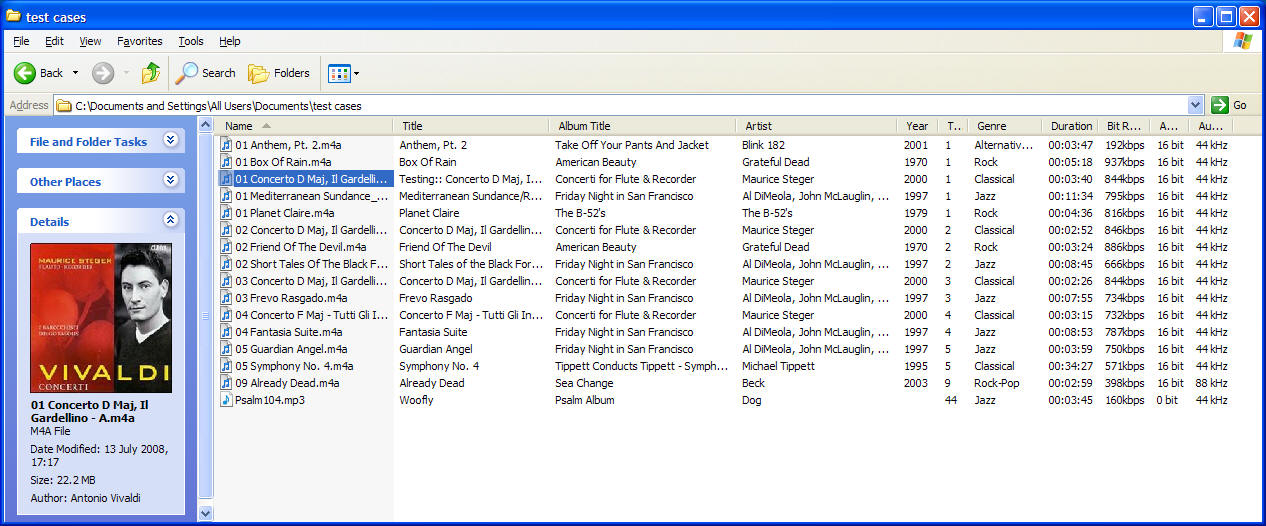Viewport: 1266px width, 526px height.
Task: Click the 'The B-52's' album title cell
Action: tap(580, 213)
